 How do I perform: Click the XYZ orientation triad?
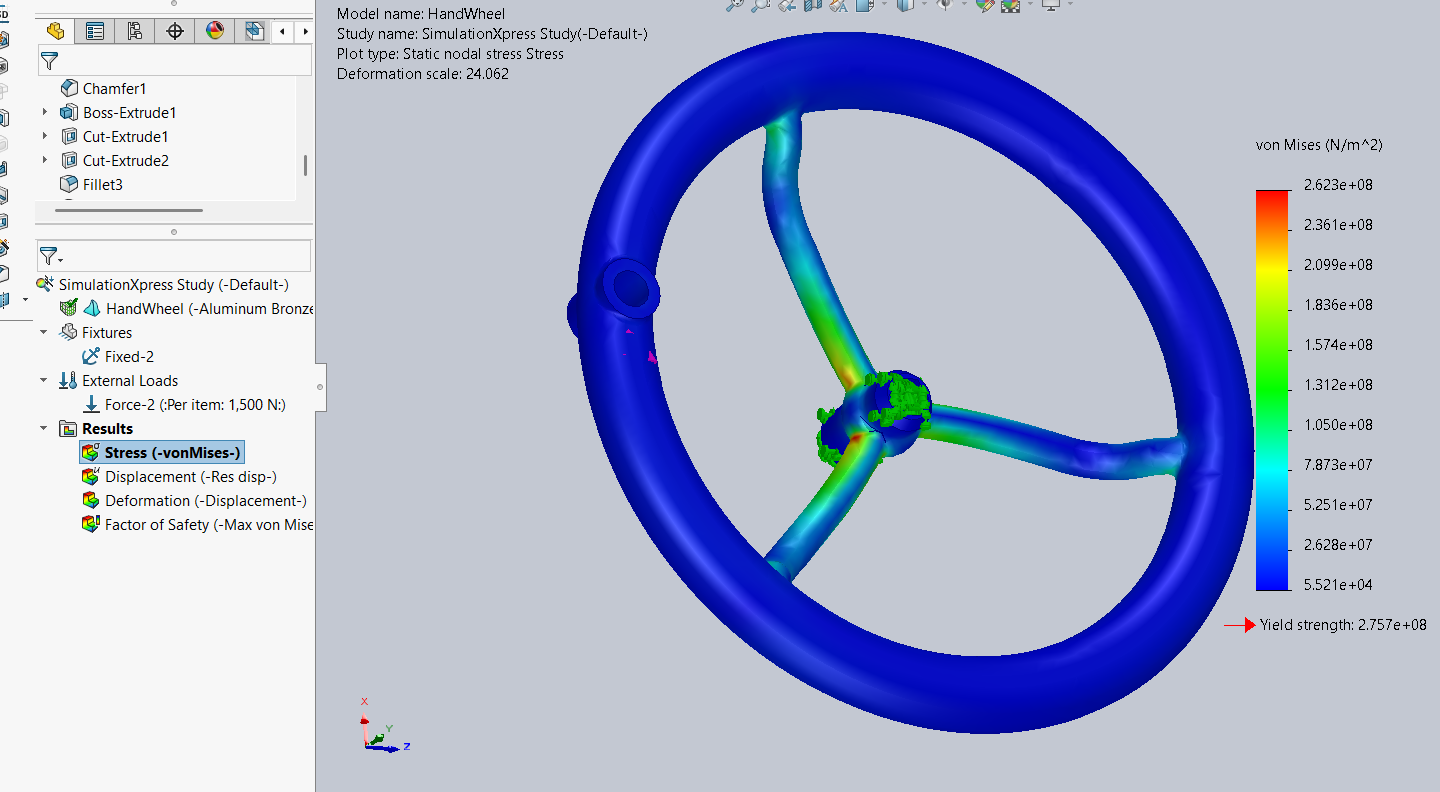tap(384, 726)
